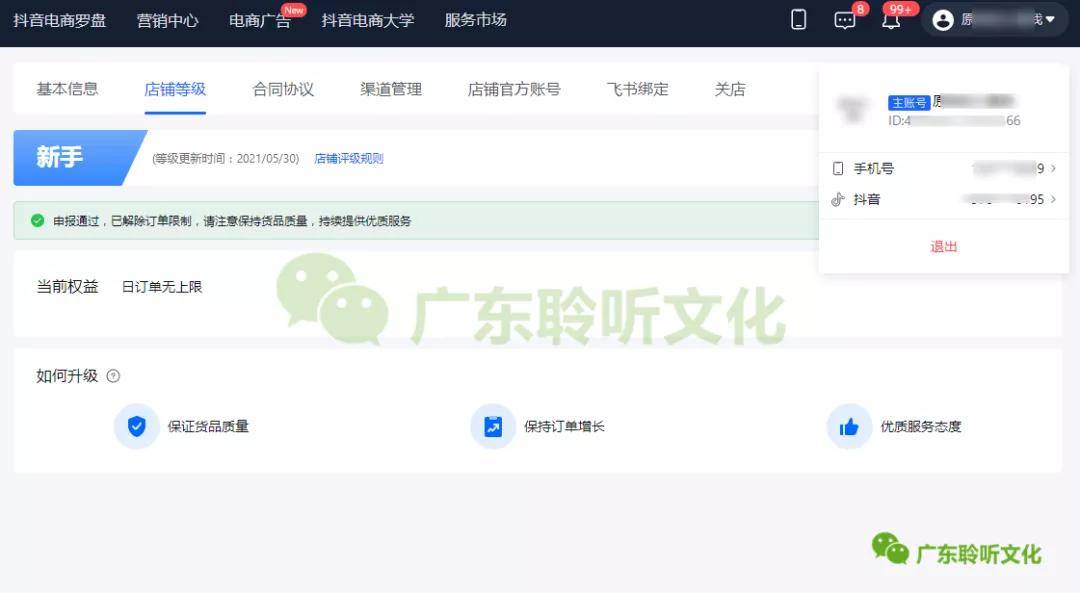Click the chart icon for 保持订单增长
1080x593 pixels.
coord(493,426)
